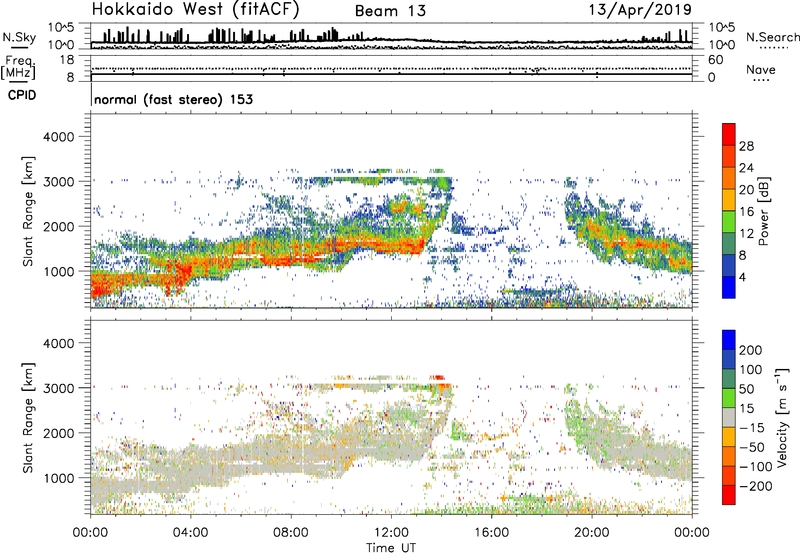Click the '04:00' time axis label
Viewport: 800px width, 554px height.
[190, 533]
